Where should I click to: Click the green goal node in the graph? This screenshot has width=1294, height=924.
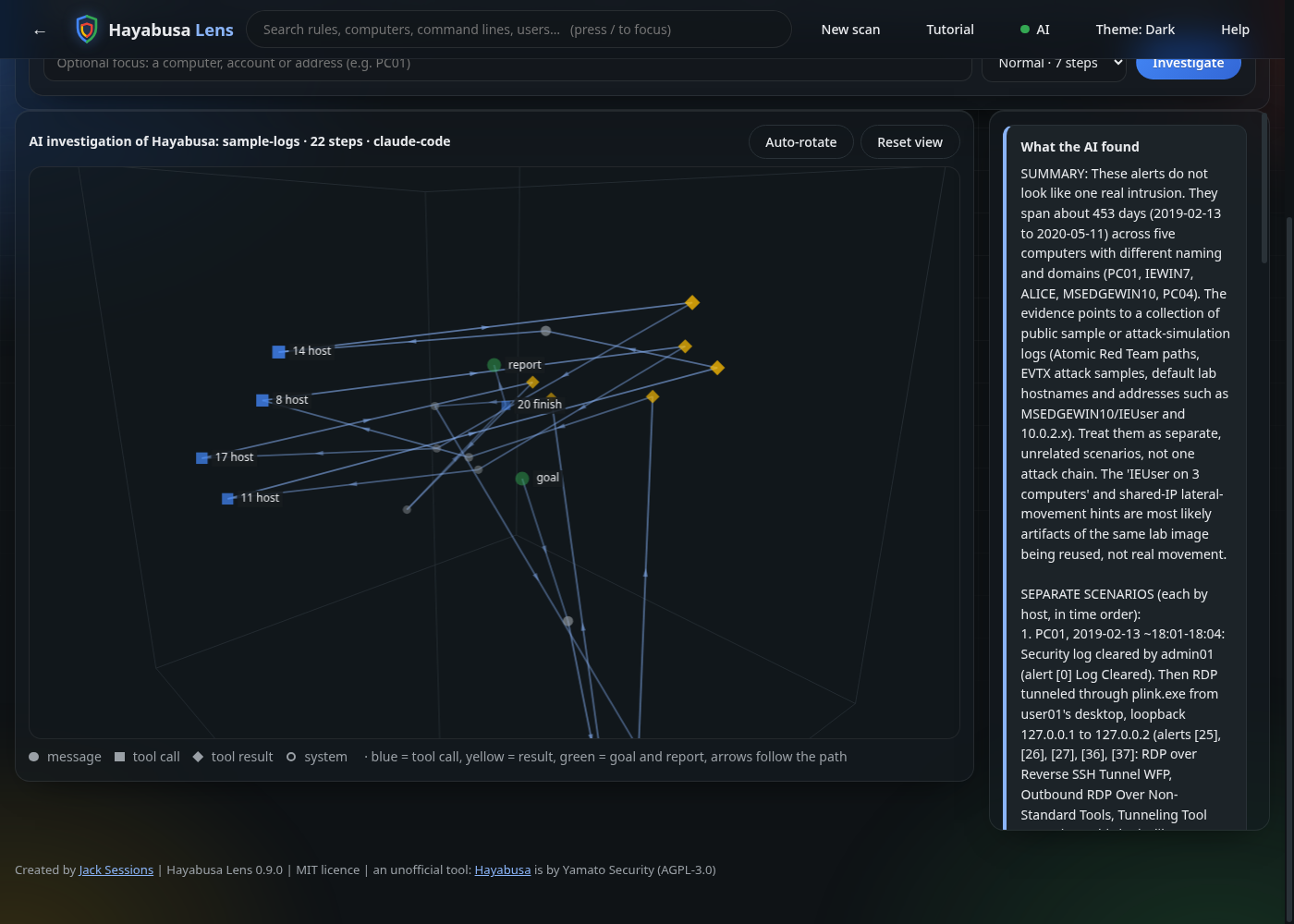(522, 478)
